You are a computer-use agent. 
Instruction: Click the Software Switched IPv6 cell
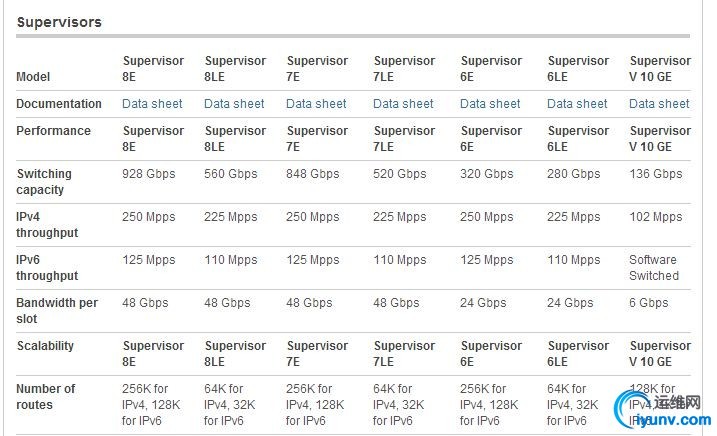tap(654, 268)
